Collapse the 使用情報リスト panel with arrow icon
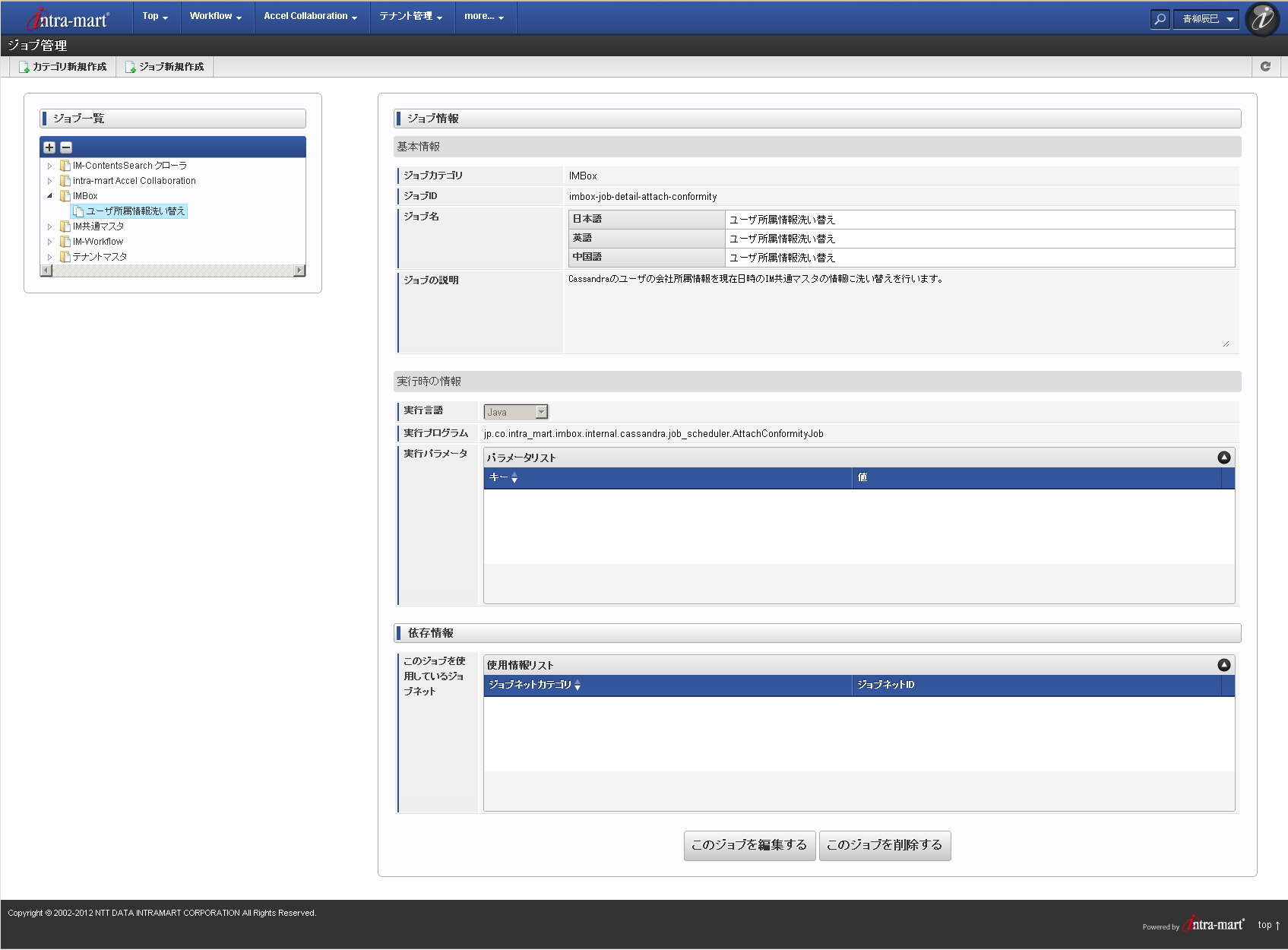The width and height of the screenshot is (1288, 950). tap(1223, 665)
